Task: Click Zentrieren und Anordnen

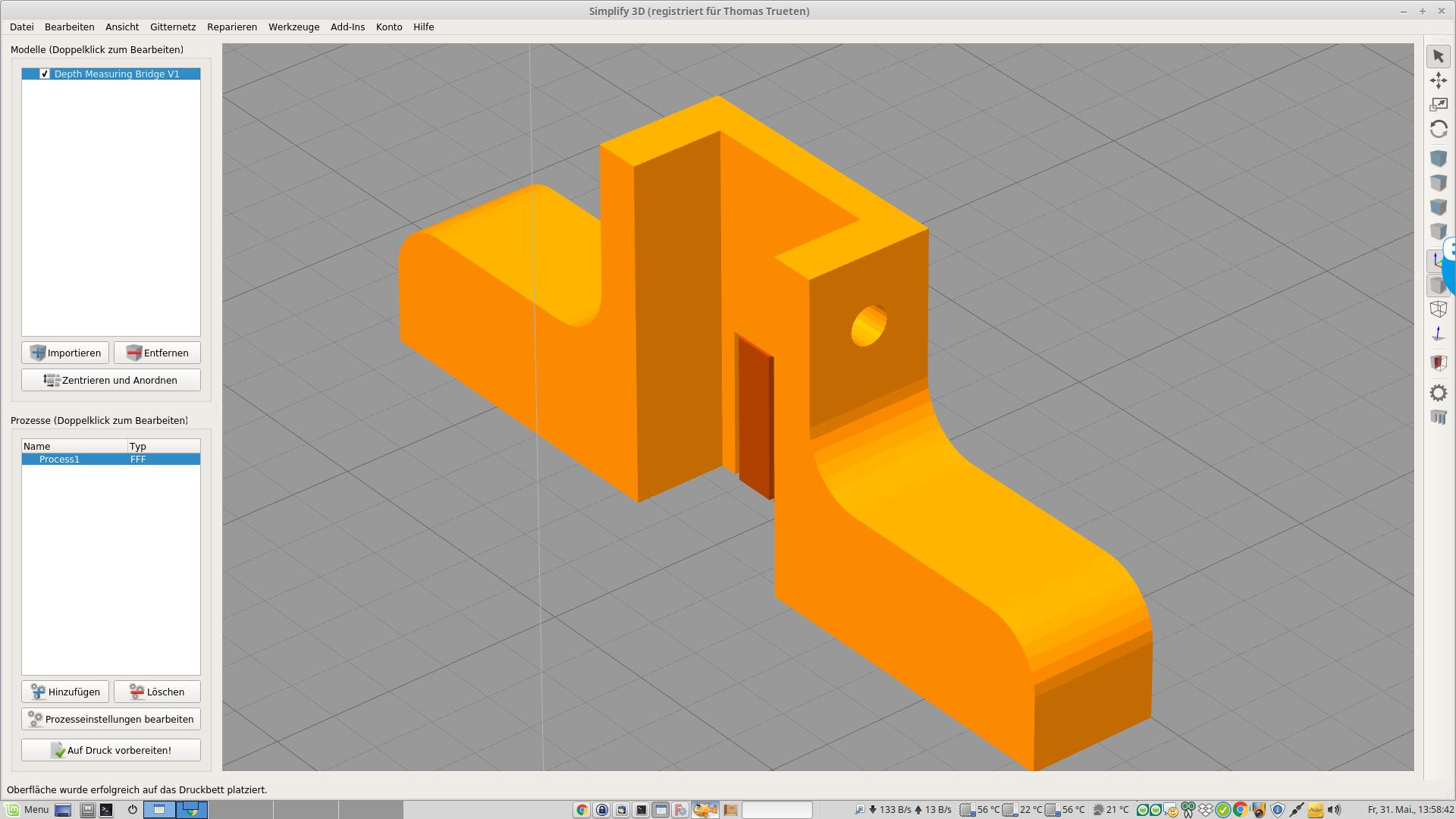Action: (111, 380)
